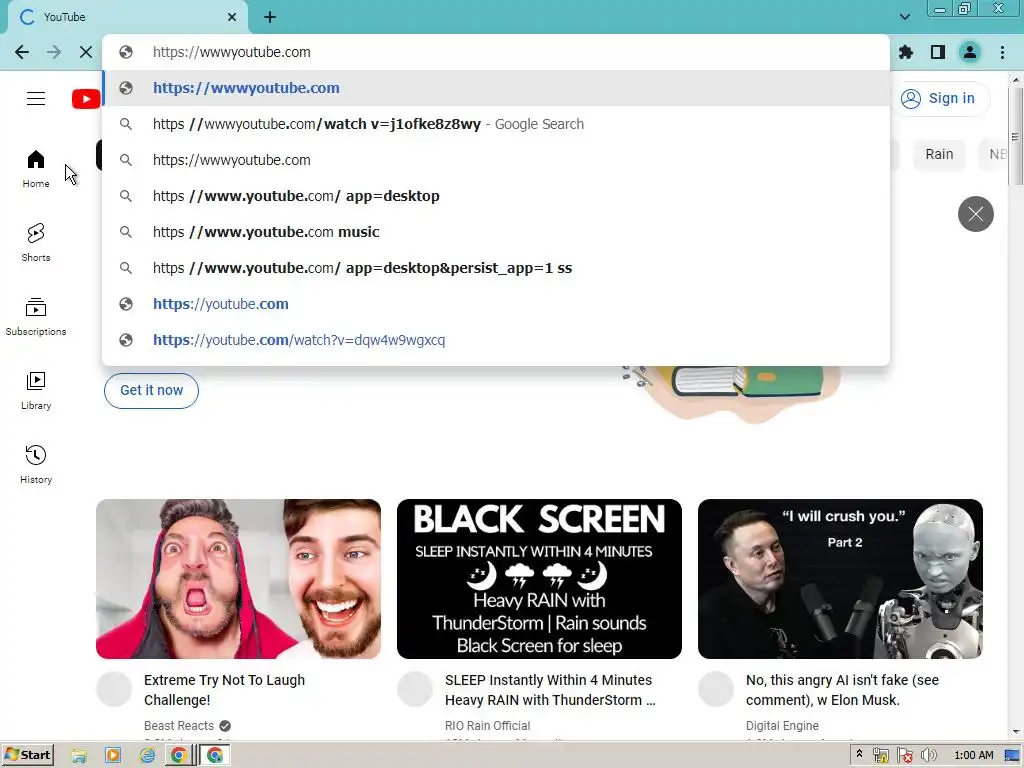Click the Beast Reacts channel avatar

pos(114,689)
